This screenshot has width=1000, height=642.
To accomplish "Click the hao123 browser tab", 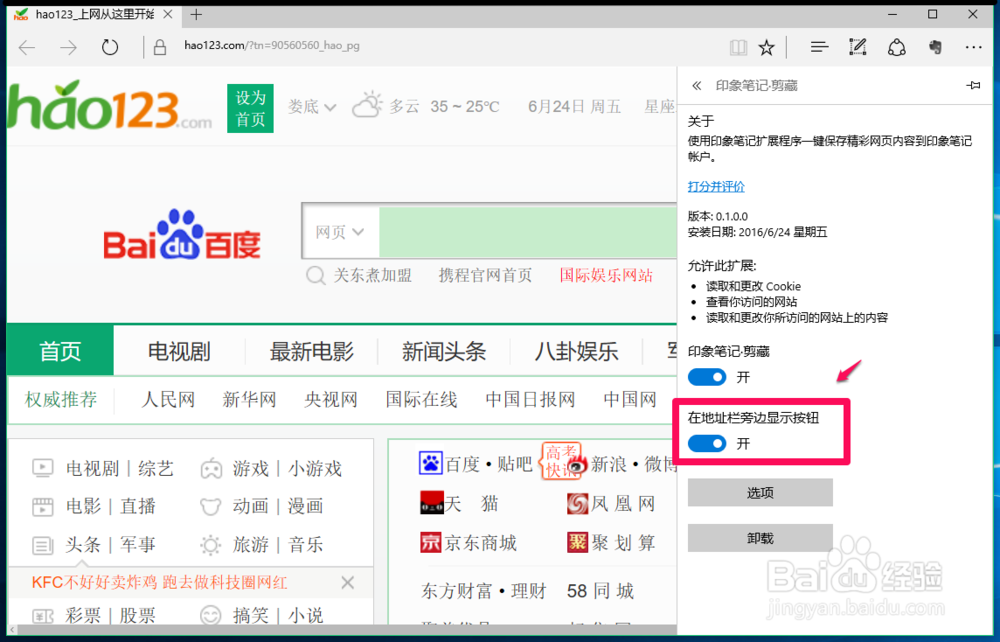I will coord(94,14).
